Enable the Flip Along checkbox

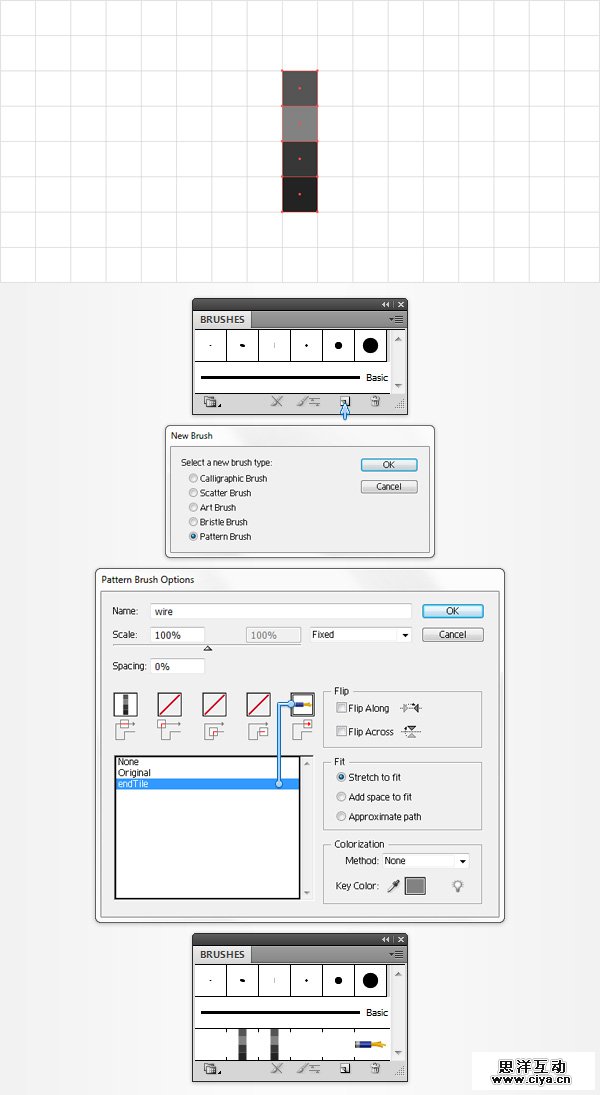pos(342,708)
